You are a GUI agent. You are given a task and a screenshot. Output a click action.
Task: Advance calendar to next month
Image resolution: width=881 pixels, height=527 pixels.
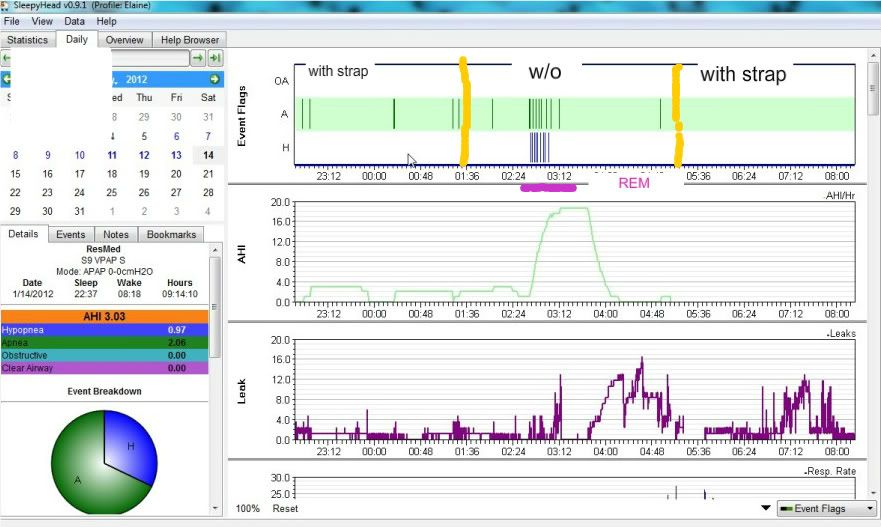[214, 79]
